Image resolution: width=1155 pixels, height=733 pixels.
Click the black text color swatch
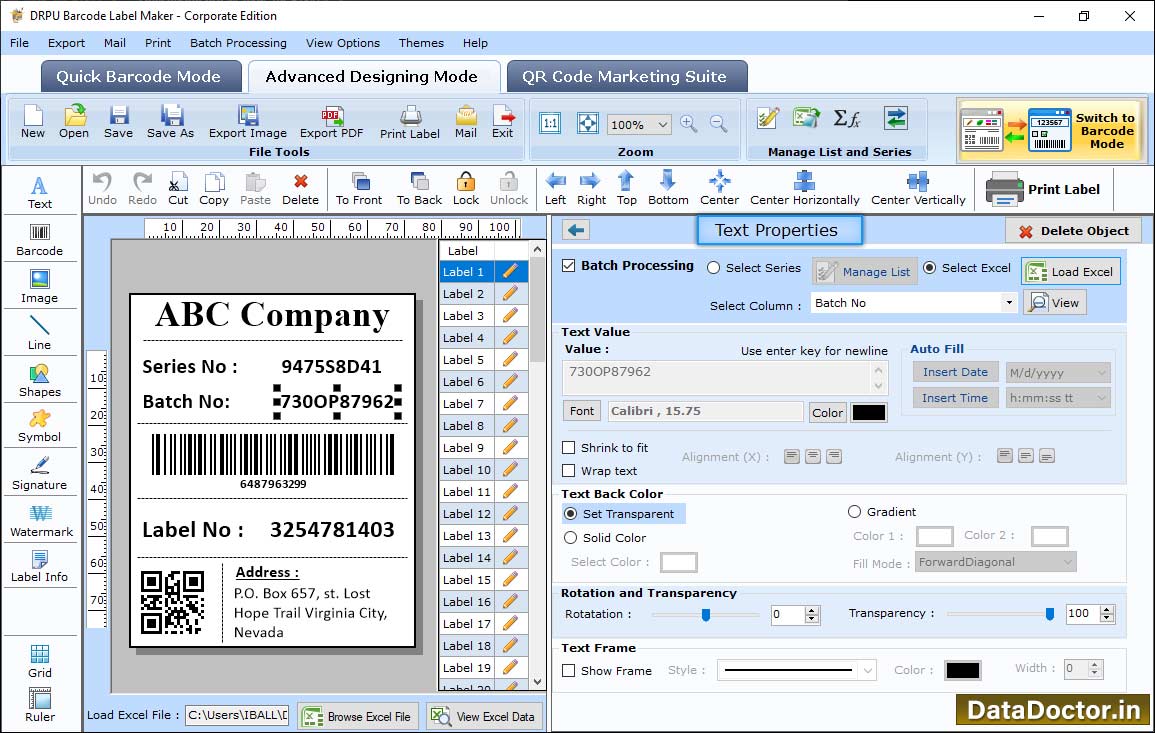click(868, 413)
